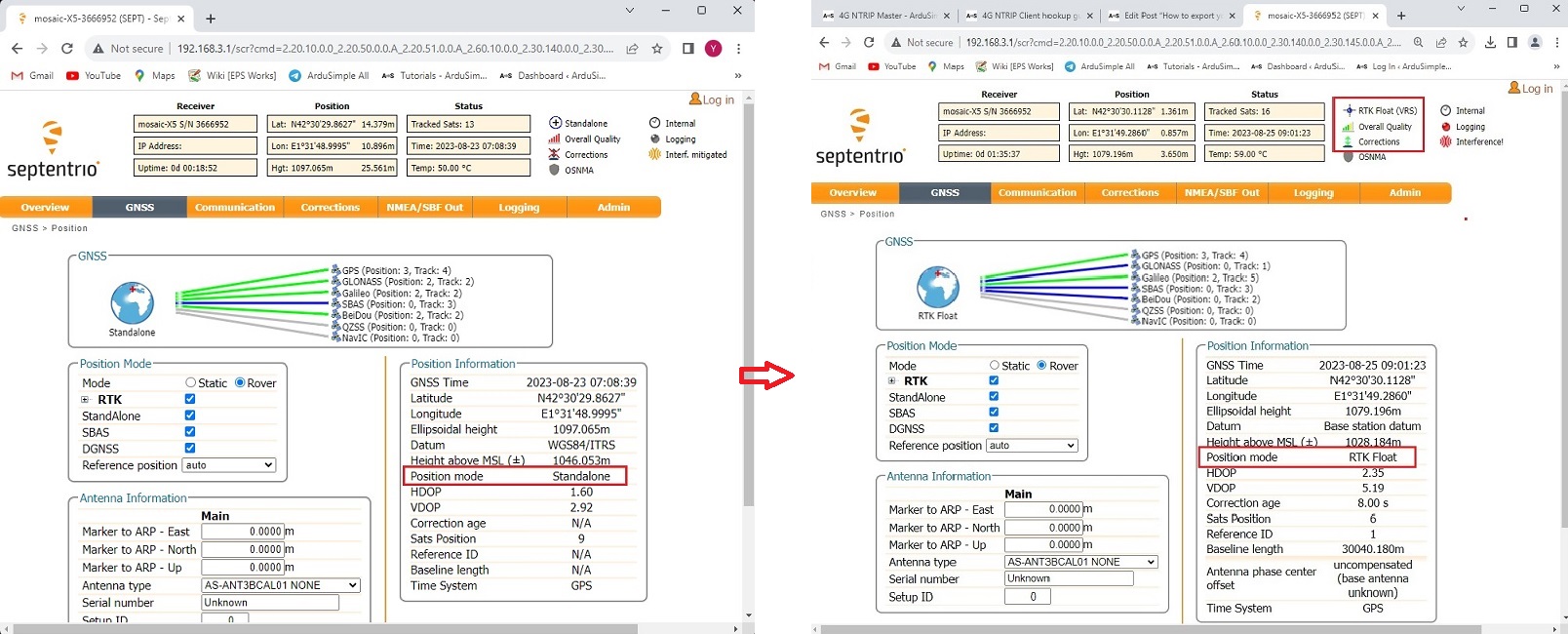Click the vertical scrollbar of the Standalone page
The image size is (1568, 634).
(748, 293)
